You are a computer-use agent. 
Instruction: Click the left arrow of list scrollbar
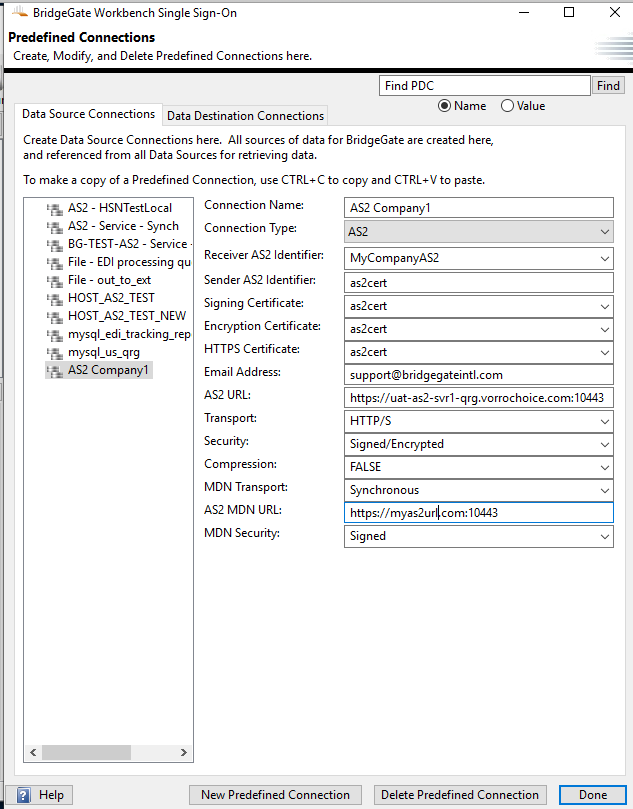[x=33, y=752]
